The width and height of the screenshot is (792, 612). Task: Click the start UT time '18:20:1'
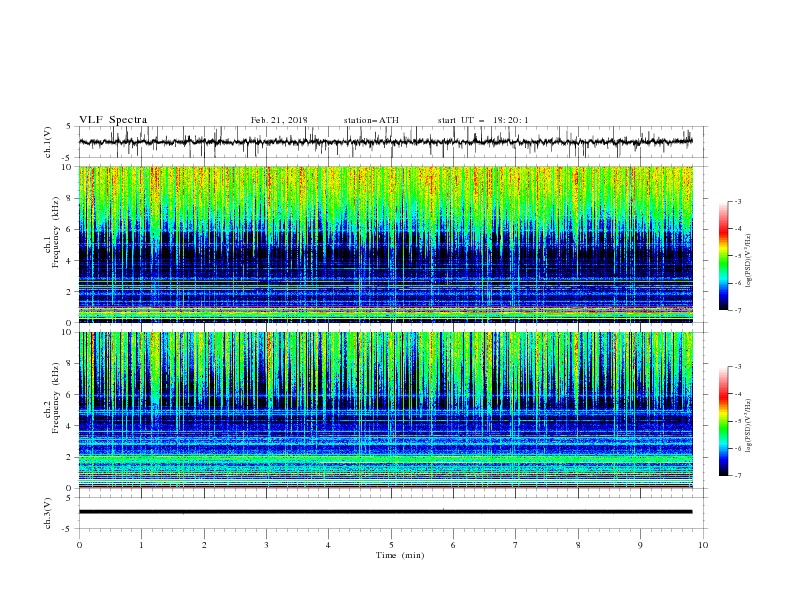click(511, 120)
